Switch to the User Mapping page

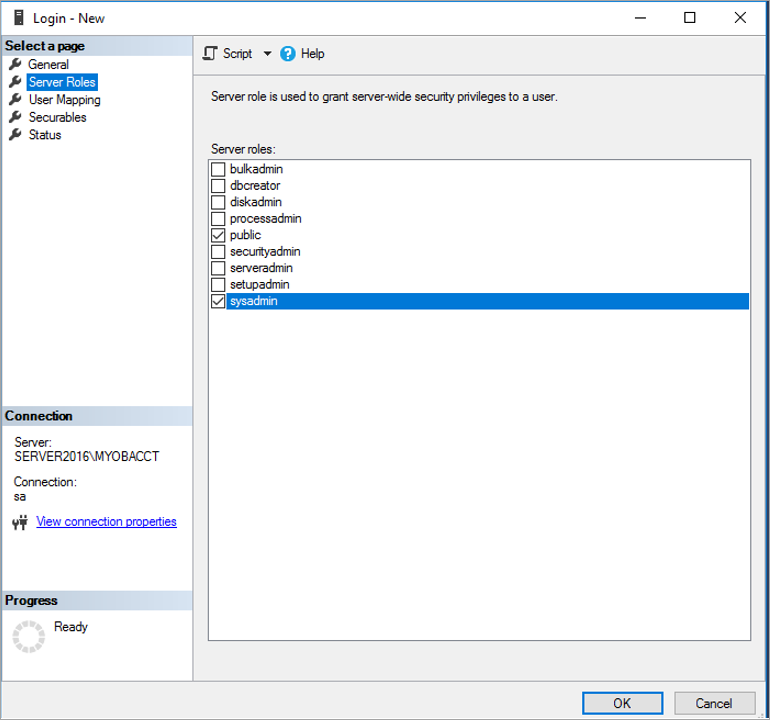pyautogui.click(x=64, y=100)
